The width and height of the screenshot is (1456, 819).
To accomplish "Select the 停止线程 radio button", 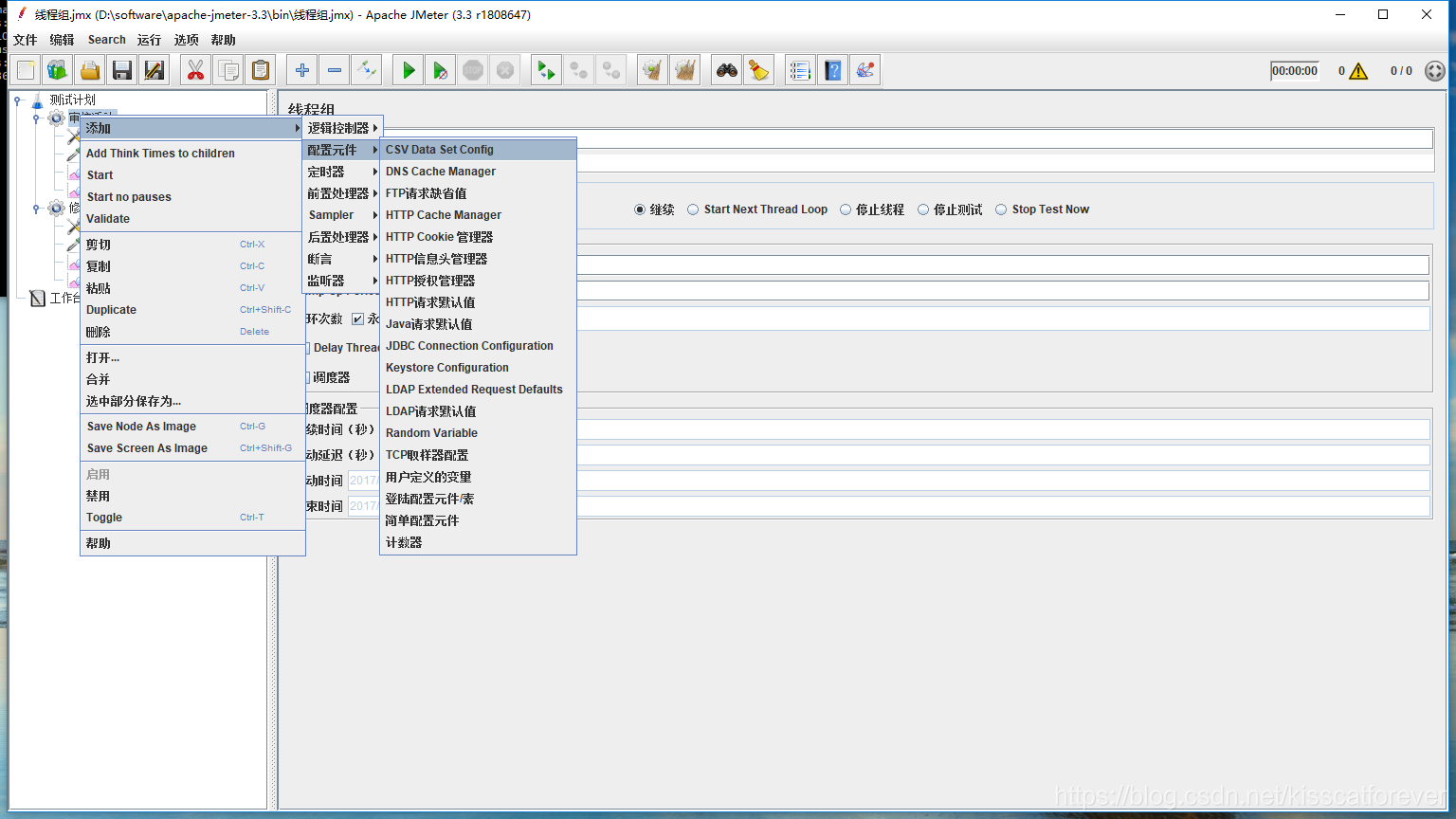I will click(x=846, y=209).
